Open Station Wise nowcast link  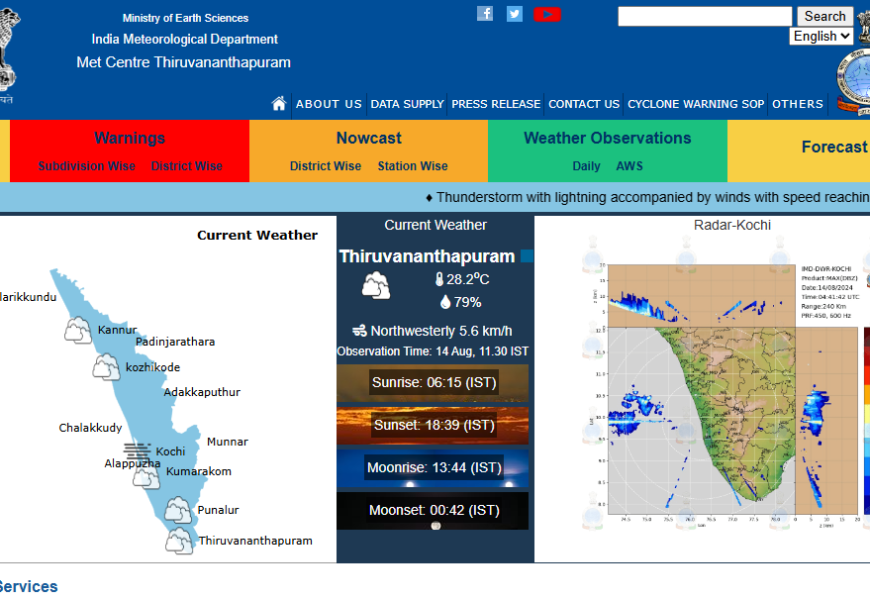(x=412, y=166)
